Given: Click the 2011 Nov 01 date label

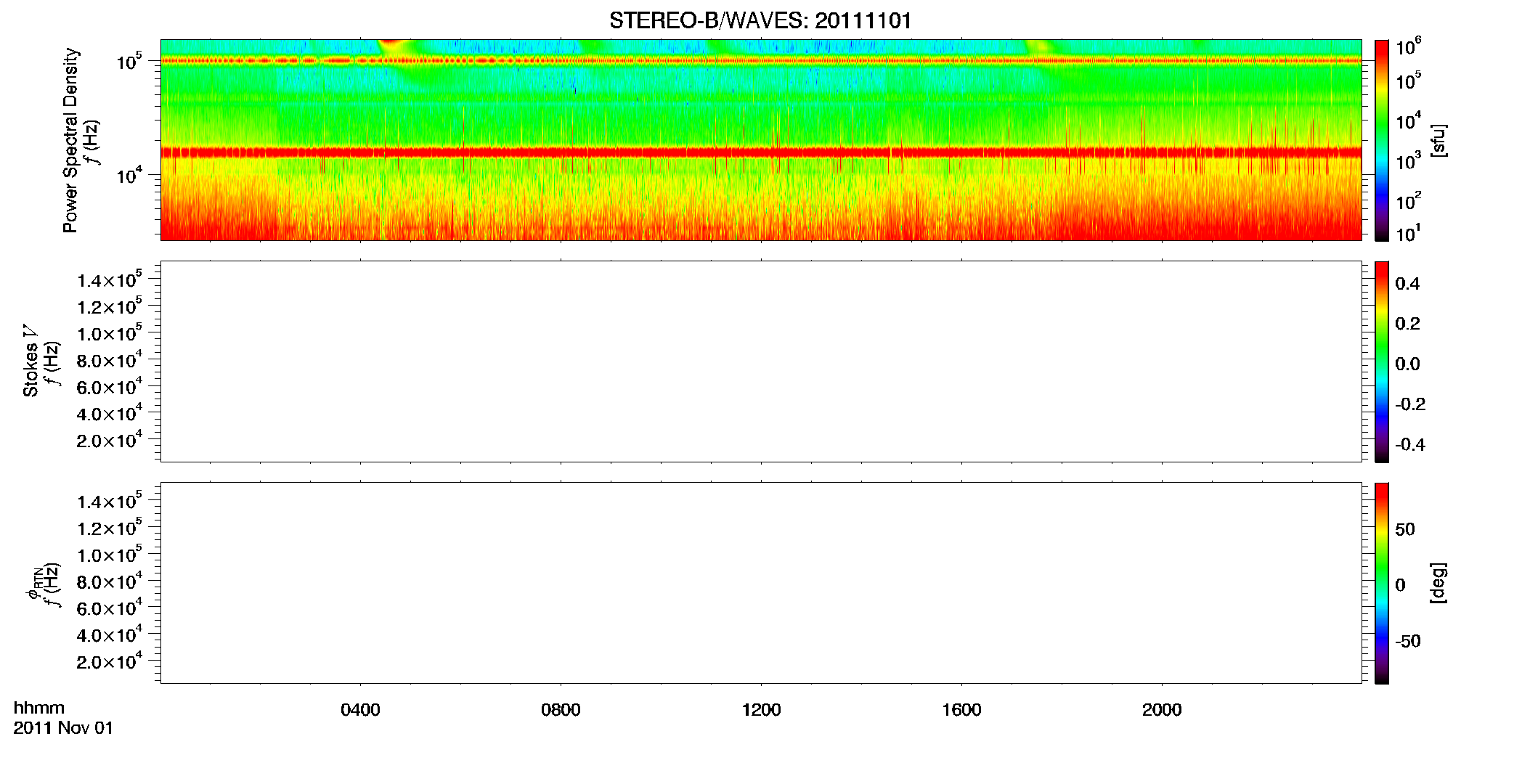Looking at the screenshot, I should point(63,728).
